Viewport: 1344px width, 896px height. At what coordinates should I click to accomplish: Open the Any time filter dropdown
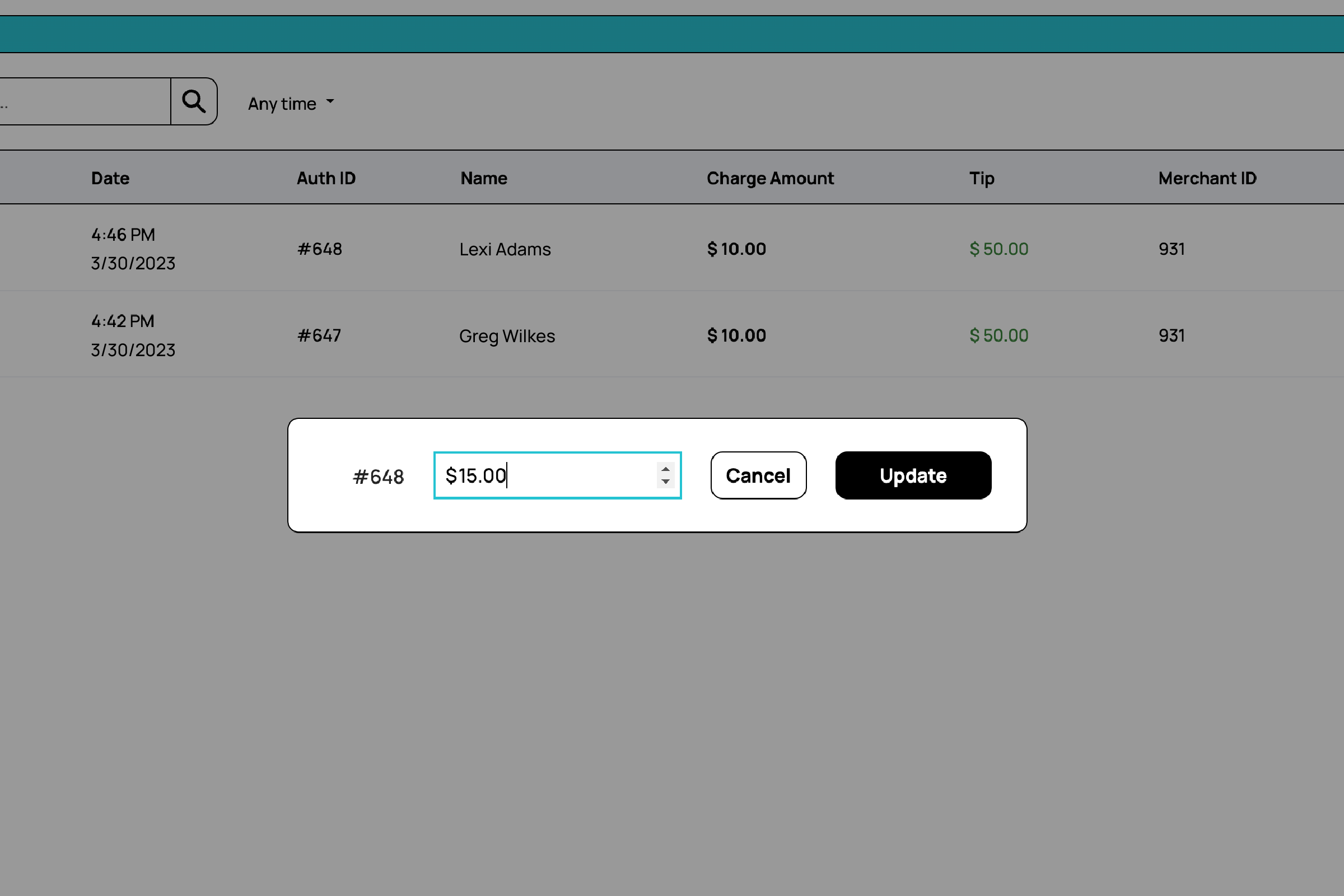coord(290,104)
